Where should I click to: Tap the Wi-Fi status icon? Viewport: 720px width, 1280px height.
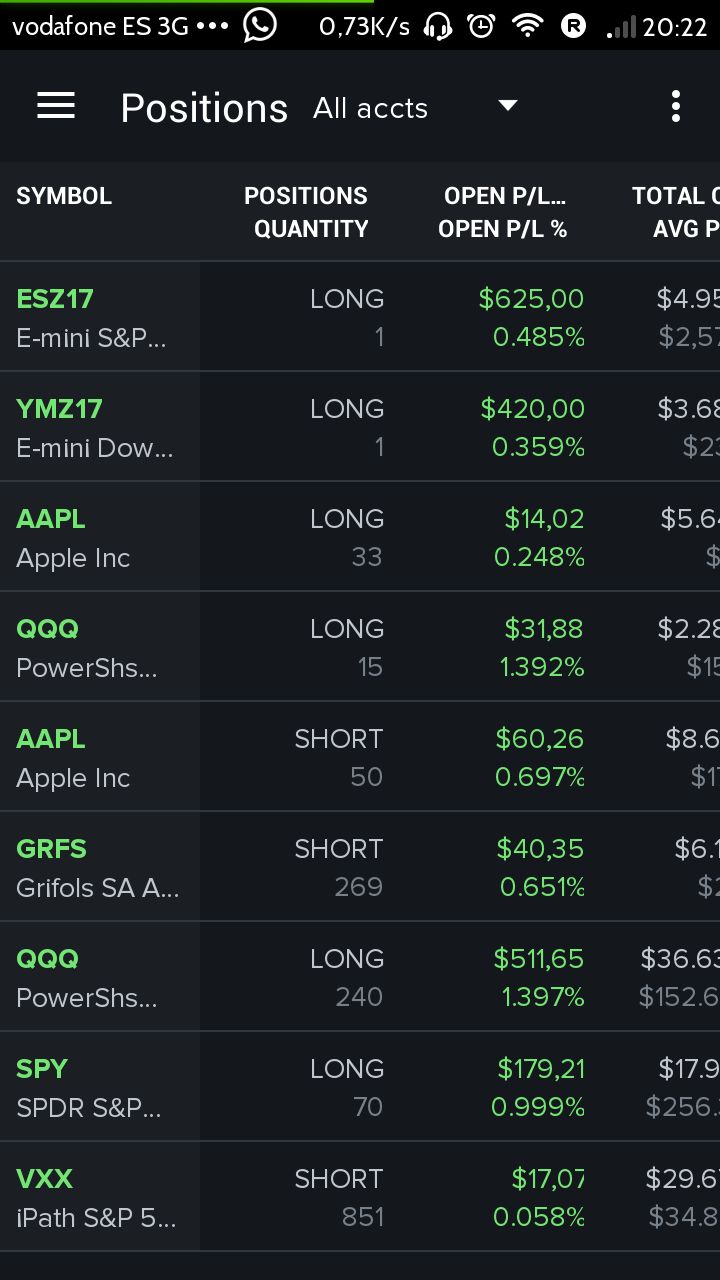click(526, 26)
